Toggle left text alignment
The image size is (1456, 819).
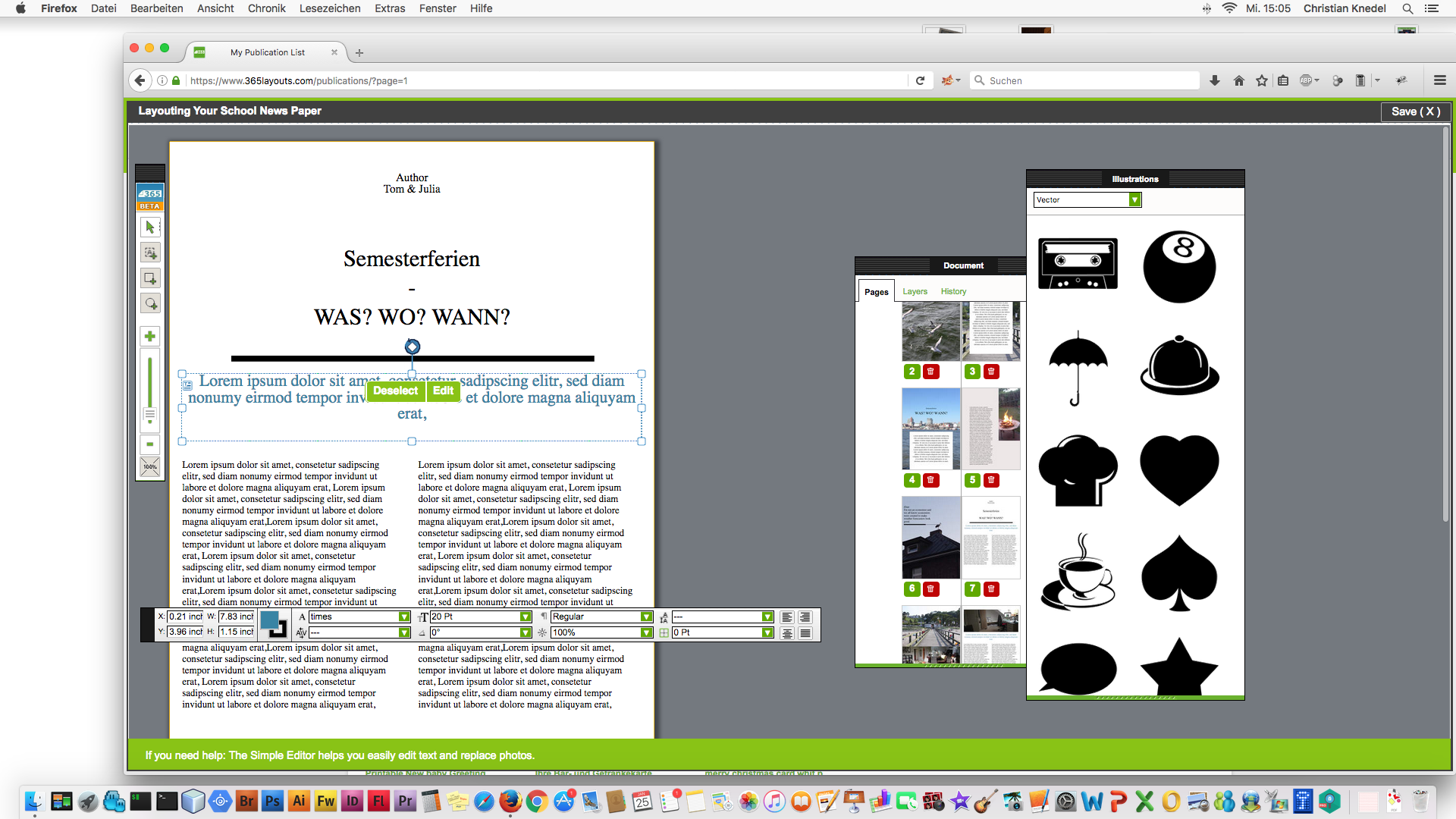coord(787,617)
